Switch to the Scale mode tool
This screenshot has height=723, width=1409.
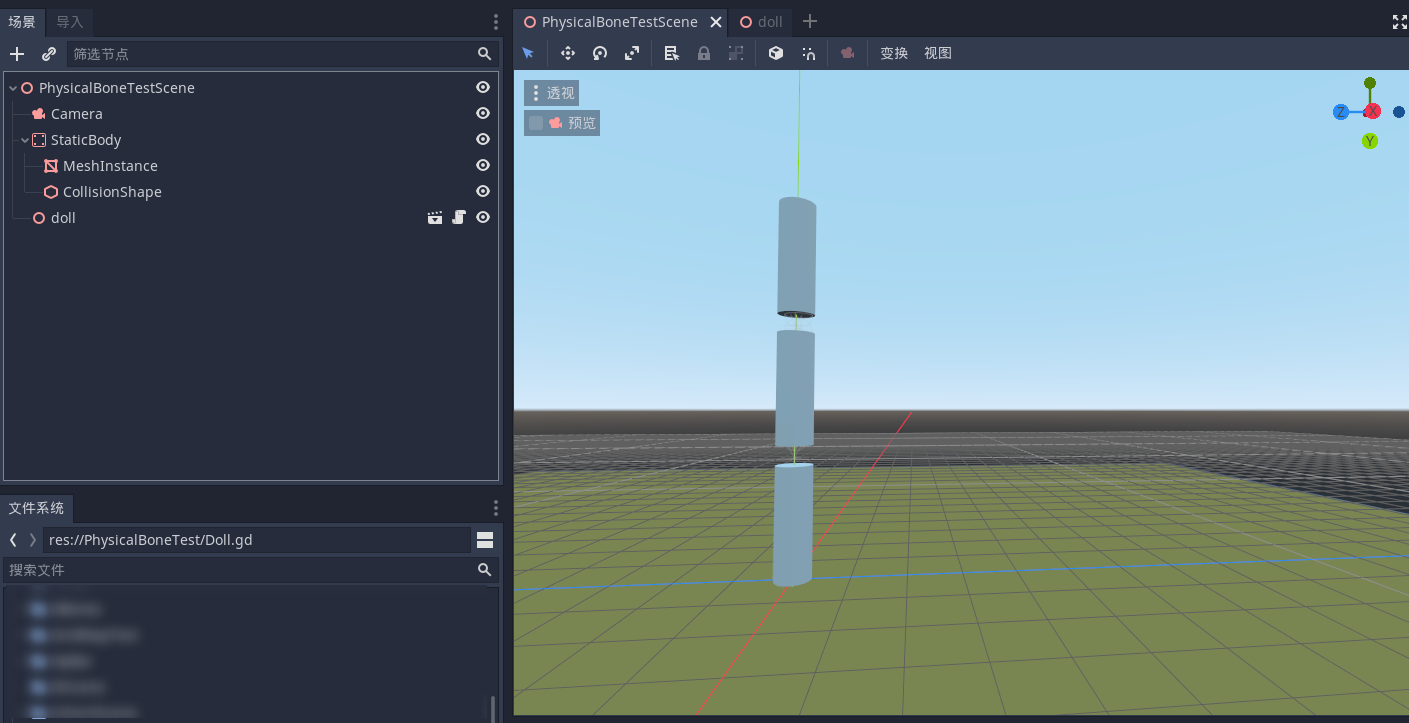[x=632, y=53]
